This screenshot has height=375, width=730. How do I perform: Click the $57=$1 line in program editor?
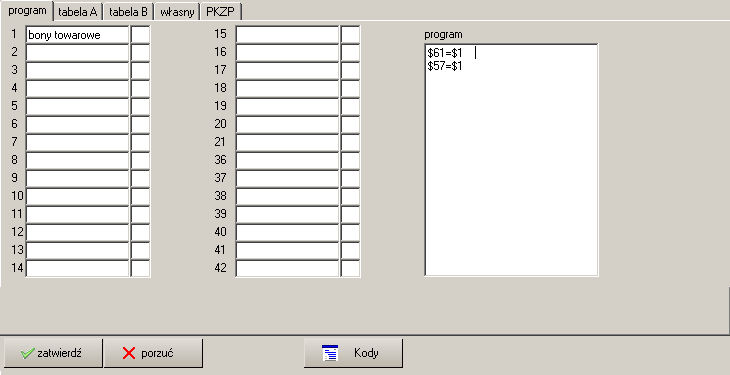445,66
